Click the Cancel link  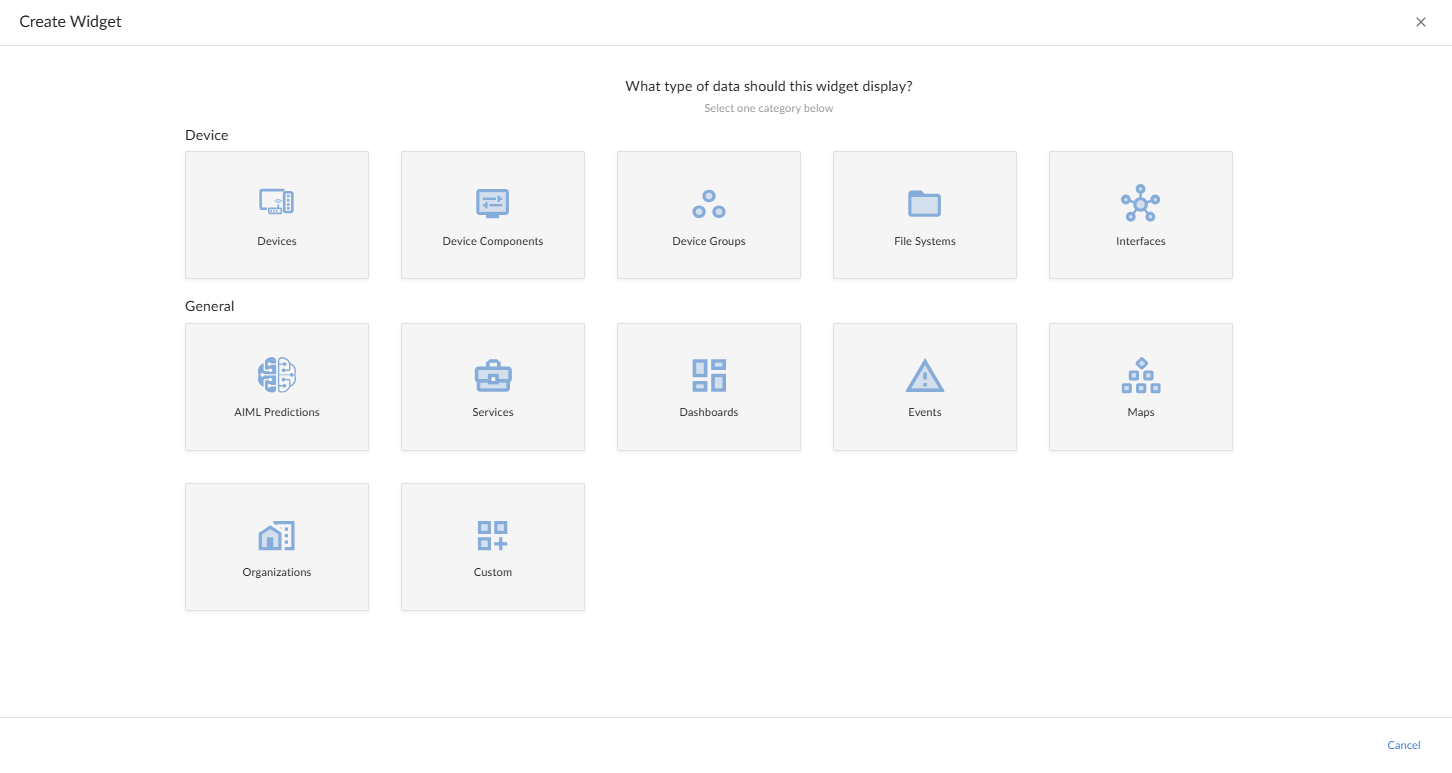(1403, 745)
